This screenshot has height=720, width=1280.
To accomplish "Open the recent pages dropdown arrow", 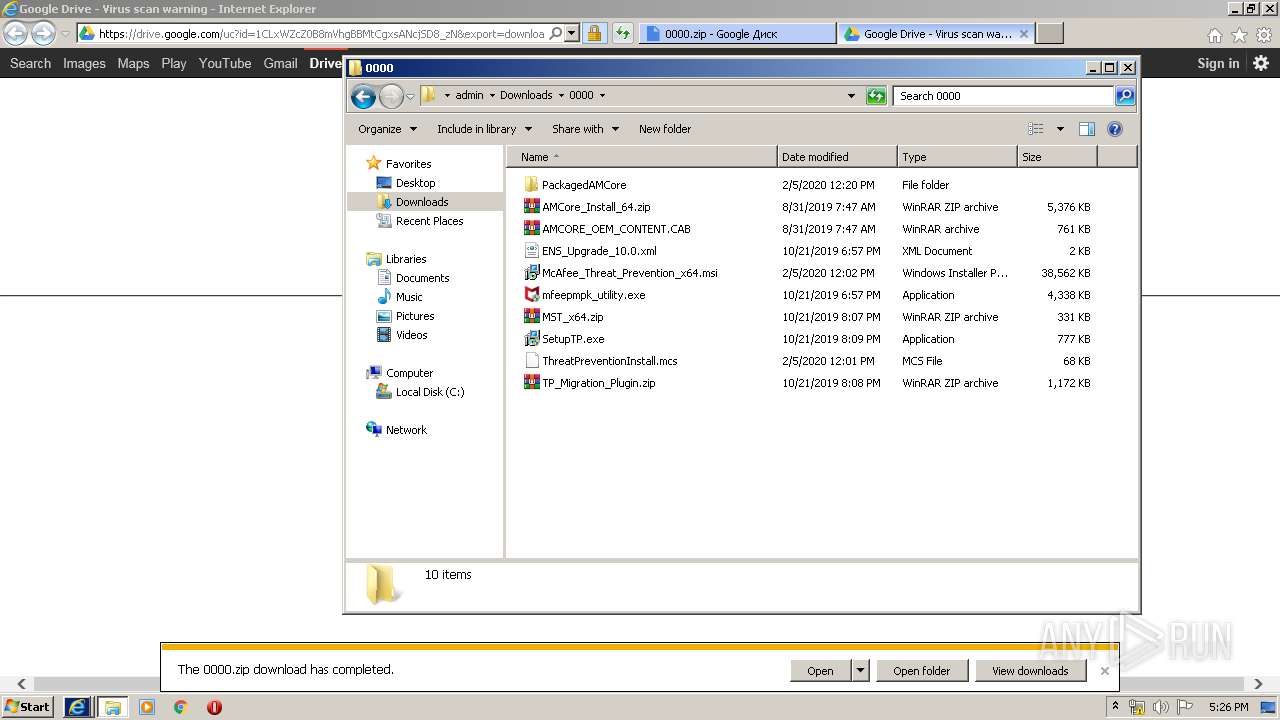I will (410, 96).
